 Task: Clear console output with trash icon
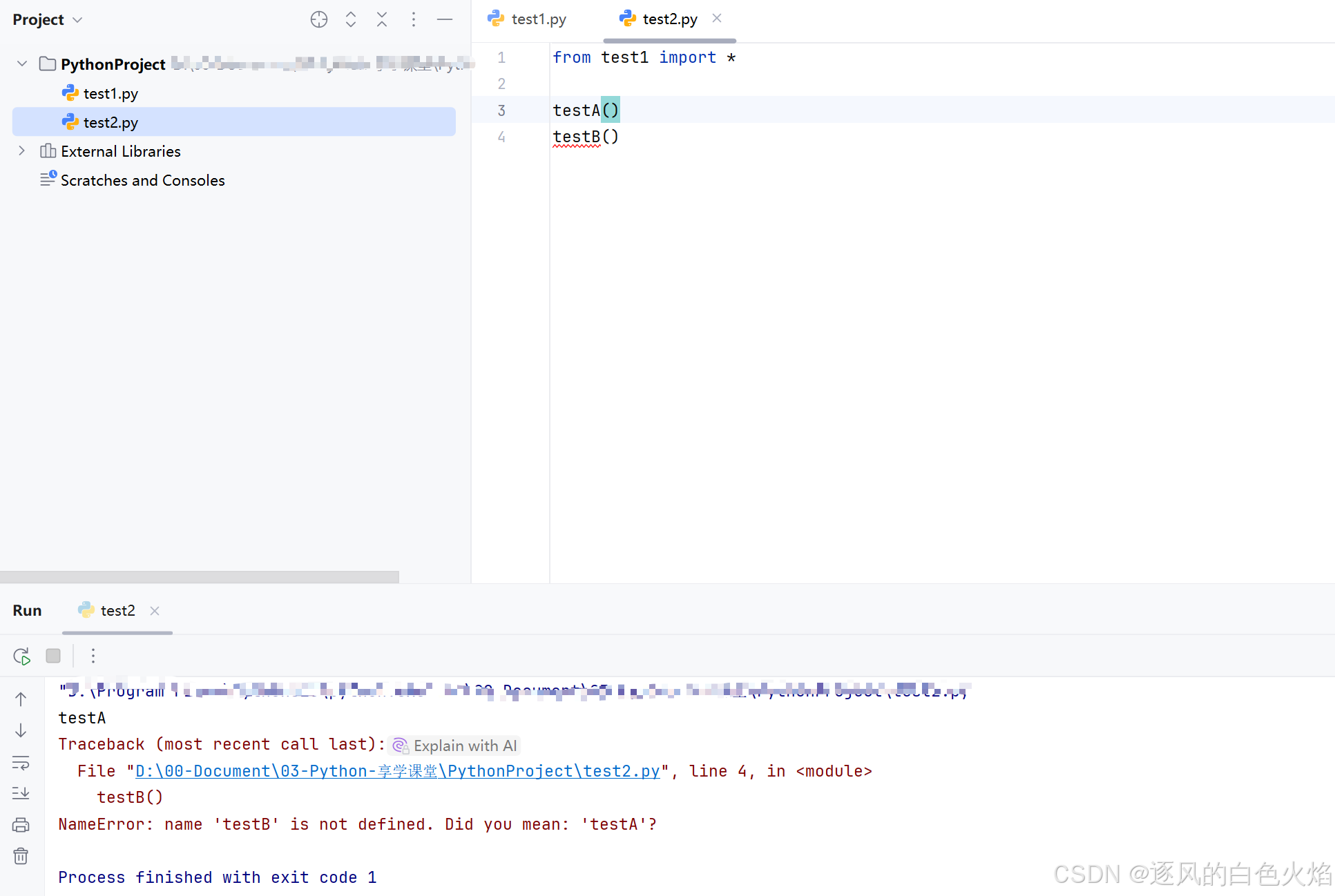(21, 857)
